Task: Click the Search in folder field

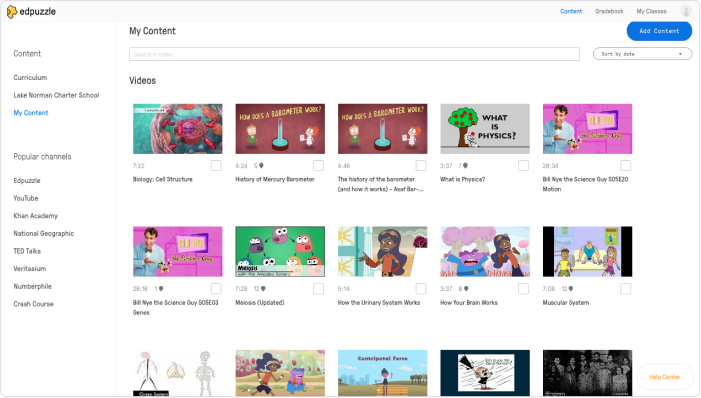Action: (x=354, y=54)
